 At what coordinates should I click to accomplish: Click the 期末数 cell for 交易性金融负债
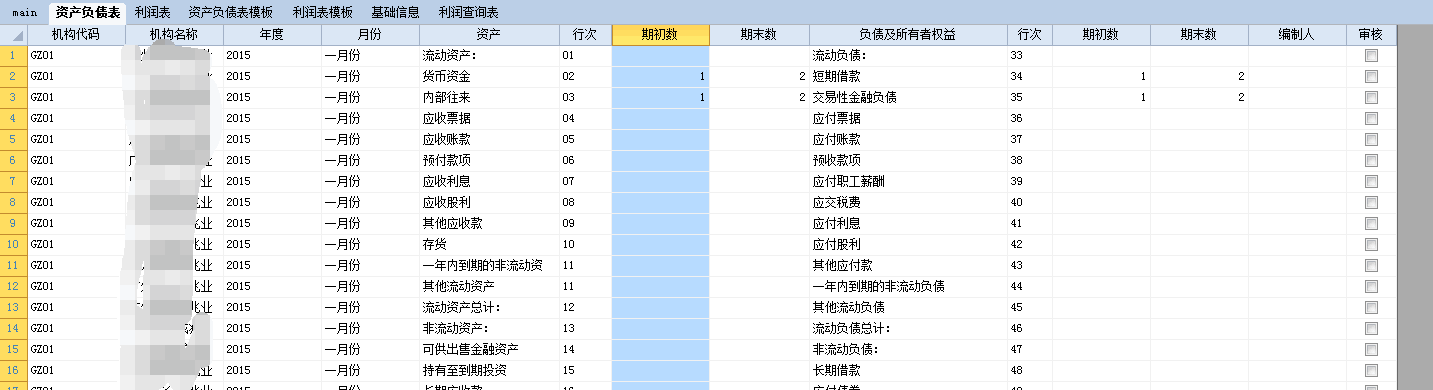pos(1199,98)
